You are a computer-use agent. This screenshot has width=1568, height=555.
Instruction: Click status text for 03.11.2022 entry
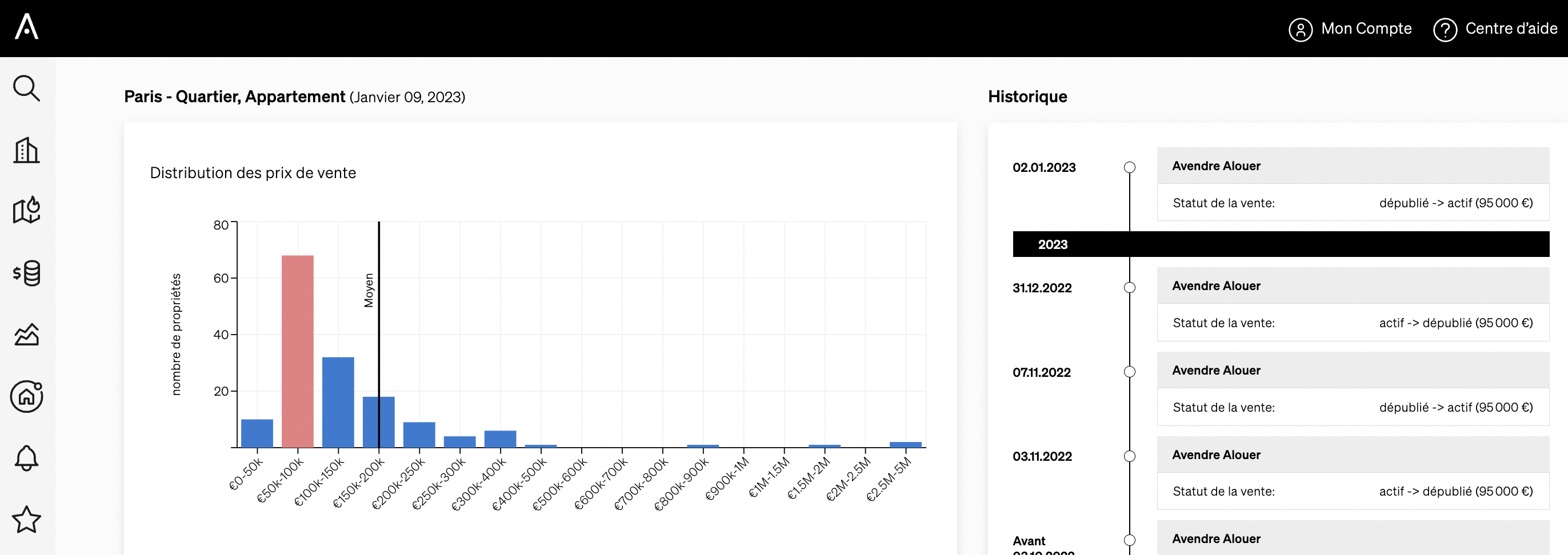coord(1456,491)
